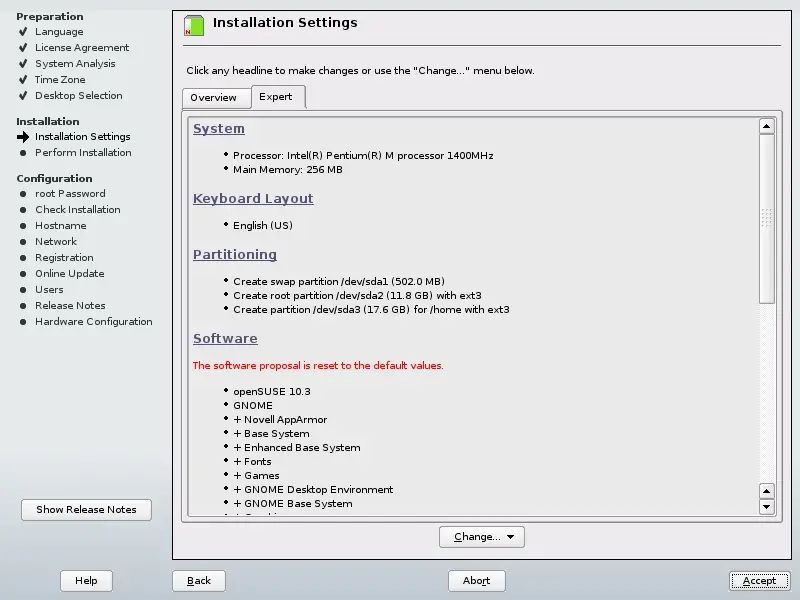Click the Perform Installation step
This screenshot has height=600, width=800.
[83, 153]
